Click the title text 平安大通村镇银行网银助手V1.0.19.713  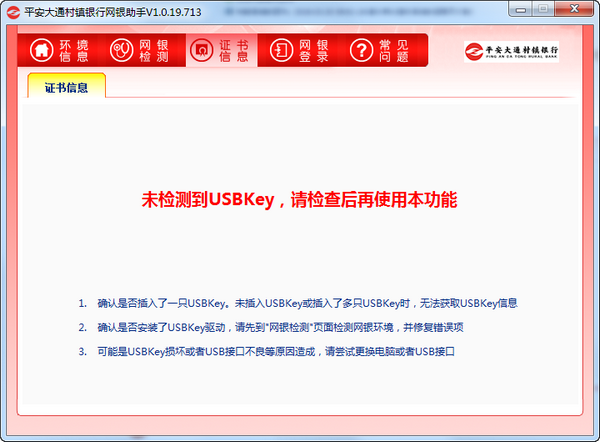tap(112, 12)
